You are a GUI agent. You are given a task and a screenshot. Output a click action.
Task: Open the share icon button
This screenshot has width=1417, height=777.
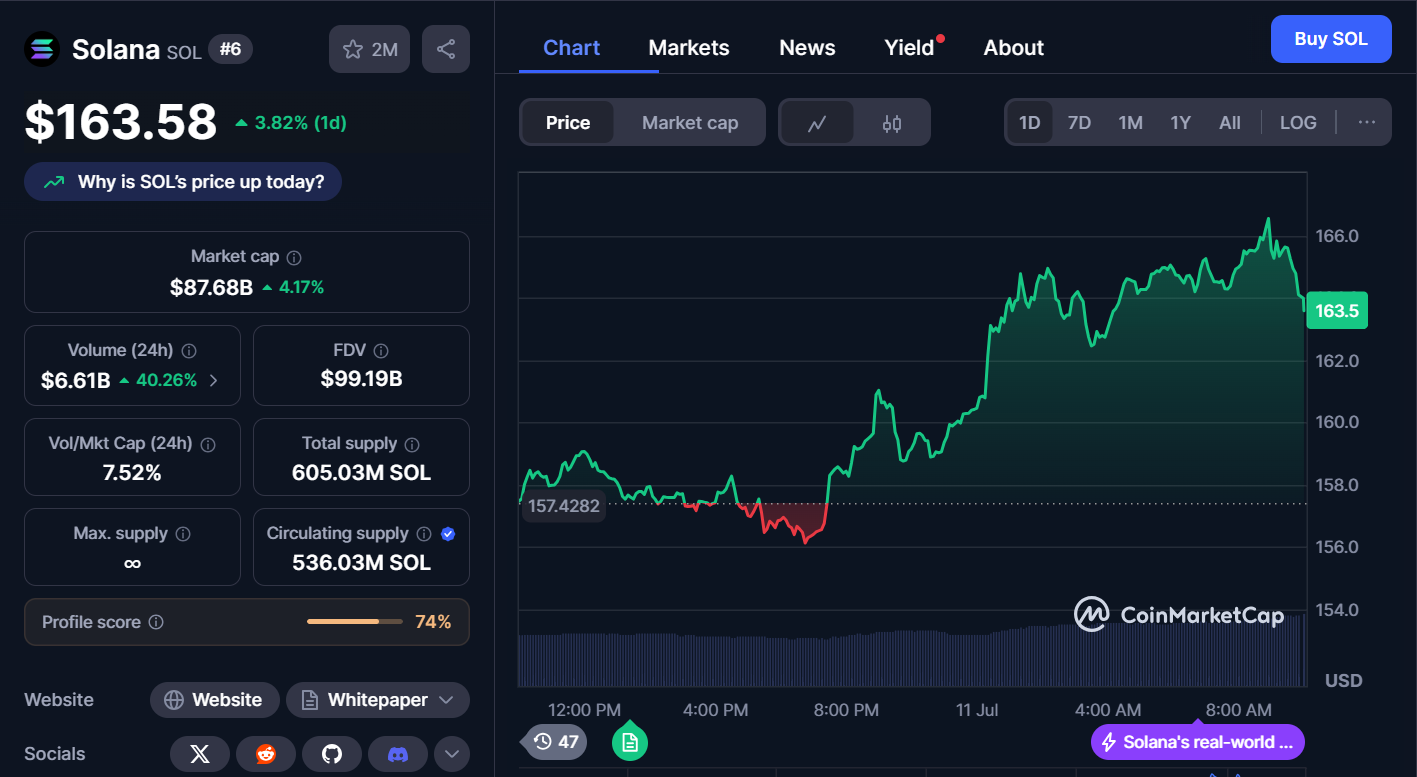pos(446,49)
